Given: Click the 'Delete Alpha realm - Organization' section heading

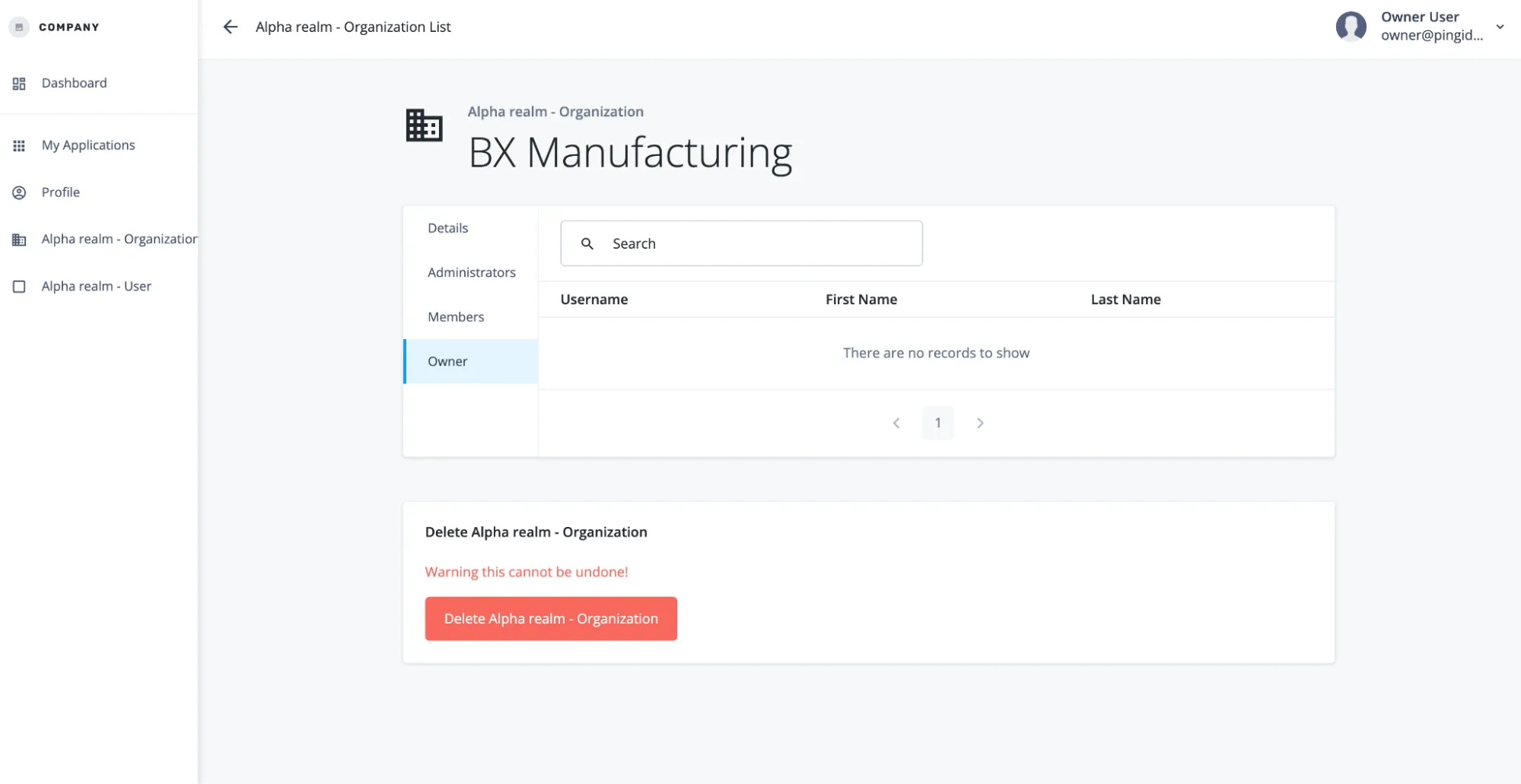Looking at the screenshot, I should (x=536, y=532).
